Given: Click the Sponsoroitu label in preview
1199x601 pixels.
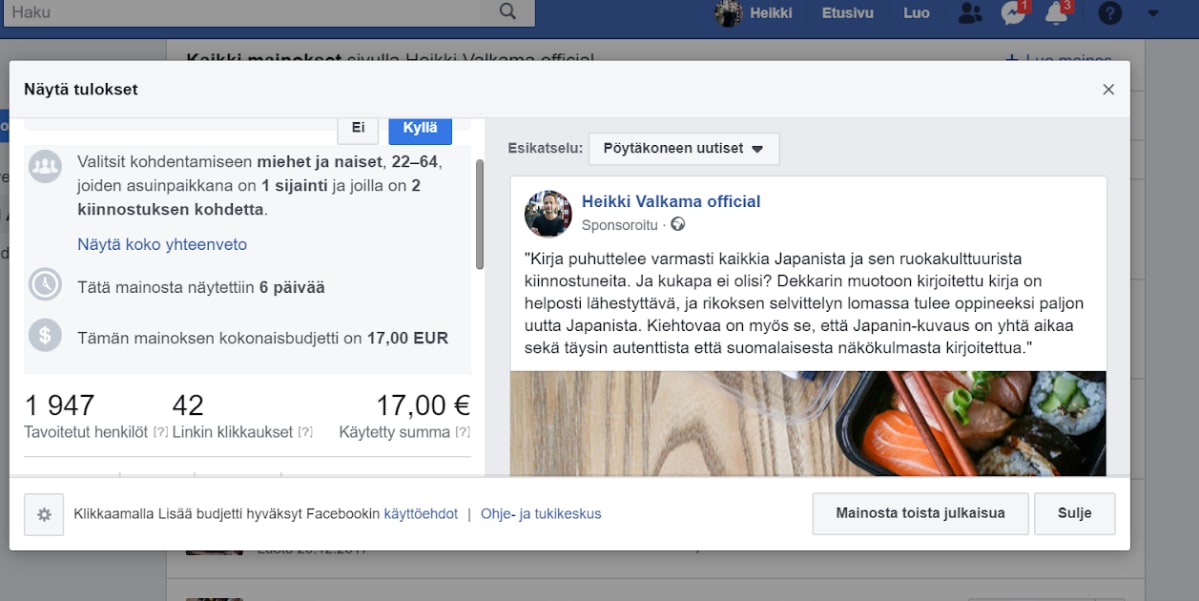Looking at the screenshot, I should [x=619, y=226].
